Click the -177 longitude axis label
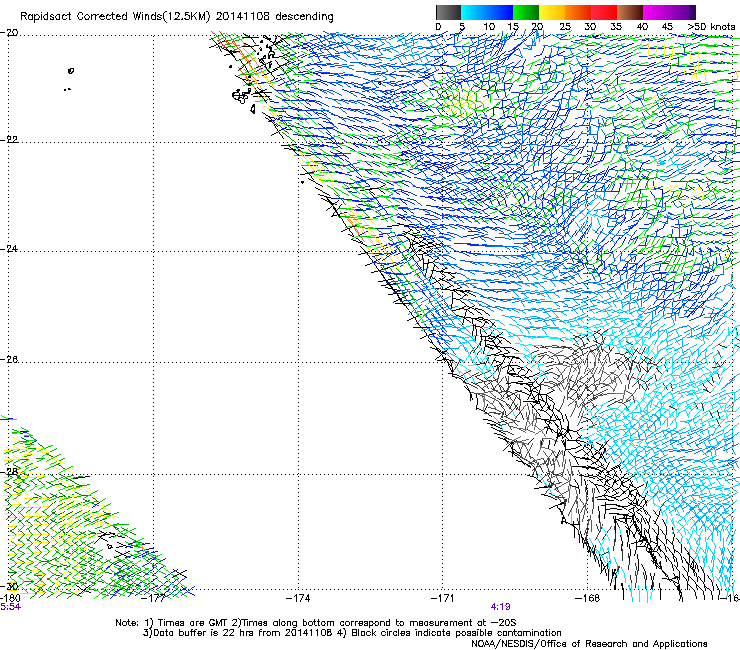This screenshot has height=650, width=740. coord(153,598)
